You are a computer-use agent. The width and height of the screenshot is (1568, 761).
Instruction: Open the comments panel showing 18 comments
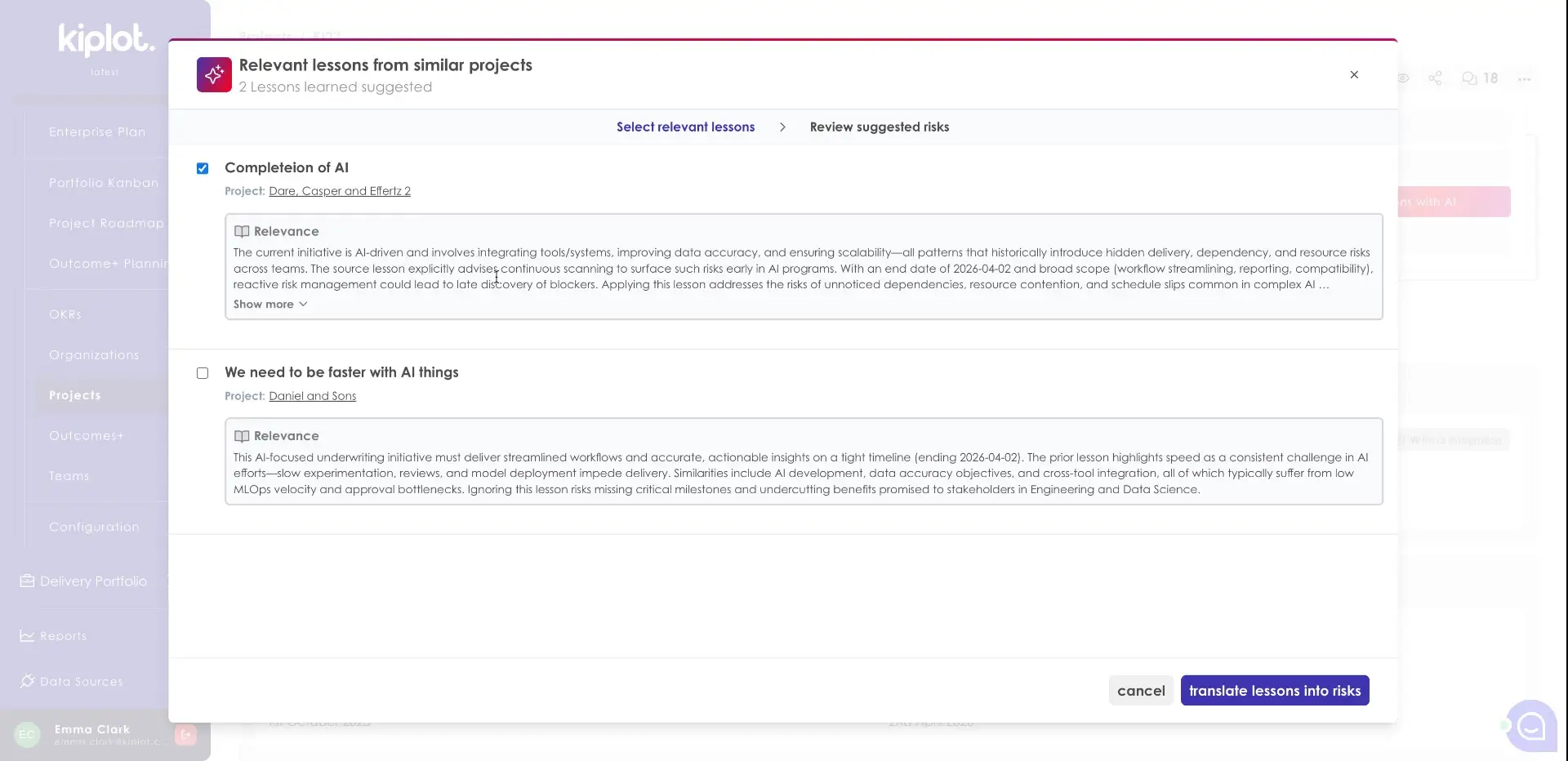pyautogui.click(x=1472, y=78)
